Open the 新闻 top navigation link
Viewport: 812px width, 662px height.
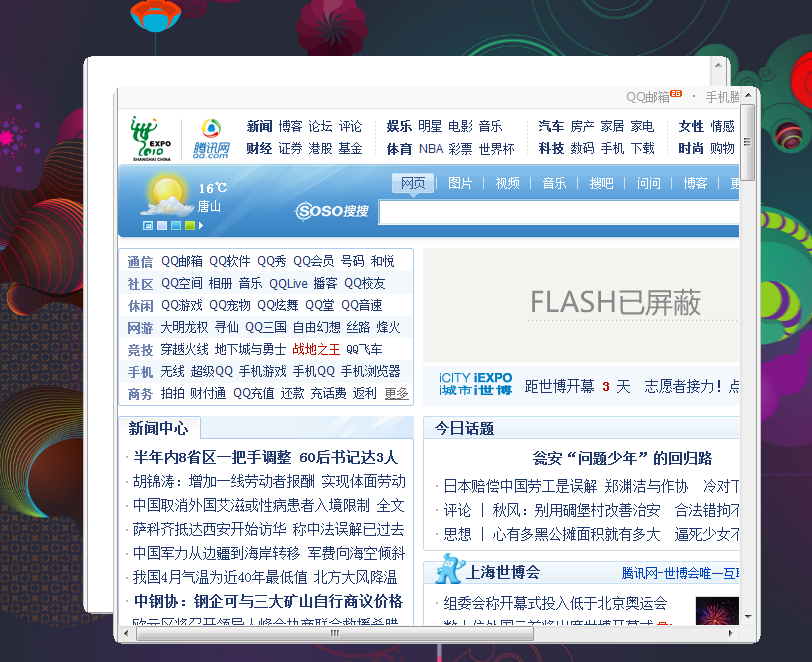tap(259, 126)
